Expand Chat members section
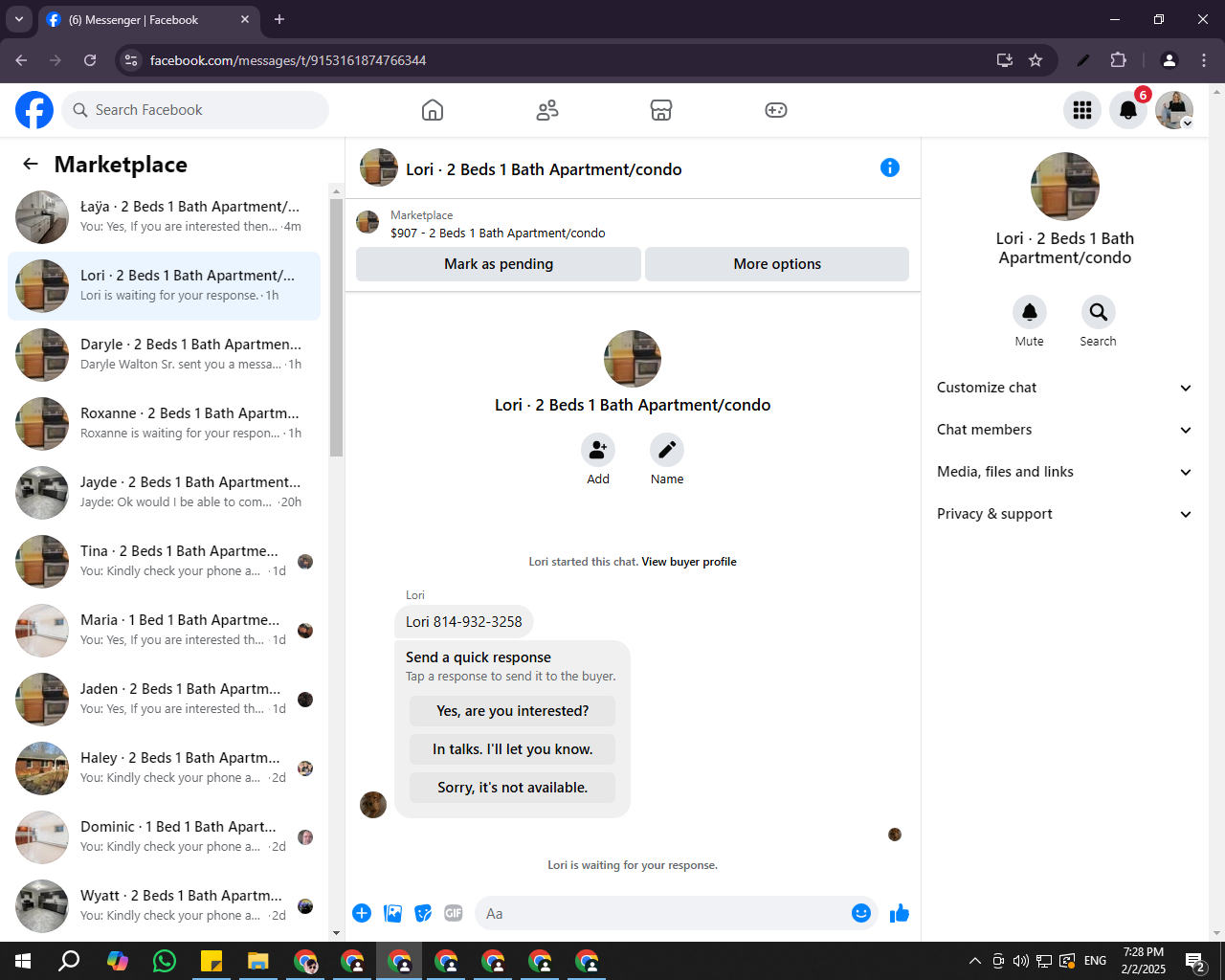1225x980 pixels. (x=1064, y=430)
